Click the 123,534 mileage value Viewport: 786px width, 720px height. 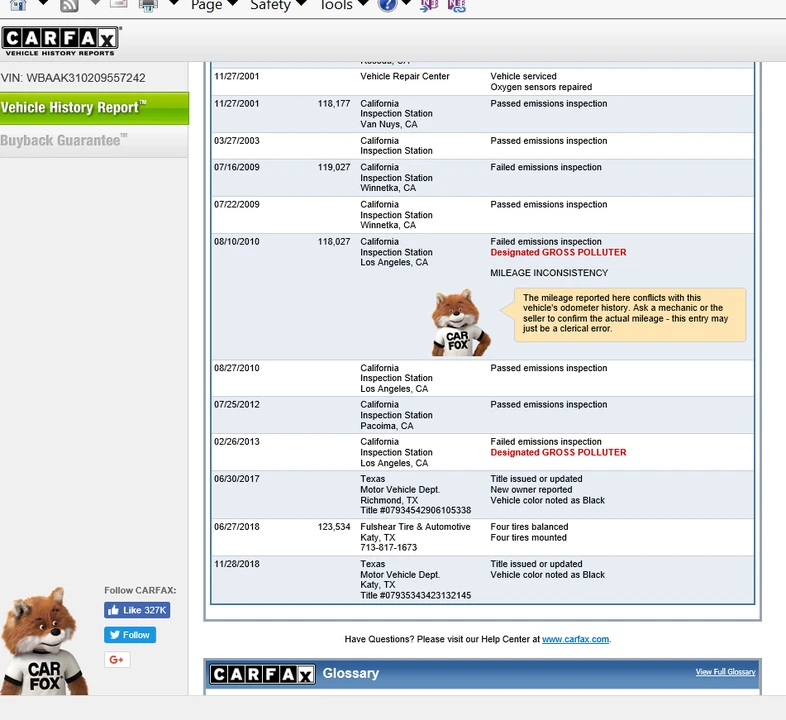334,527
